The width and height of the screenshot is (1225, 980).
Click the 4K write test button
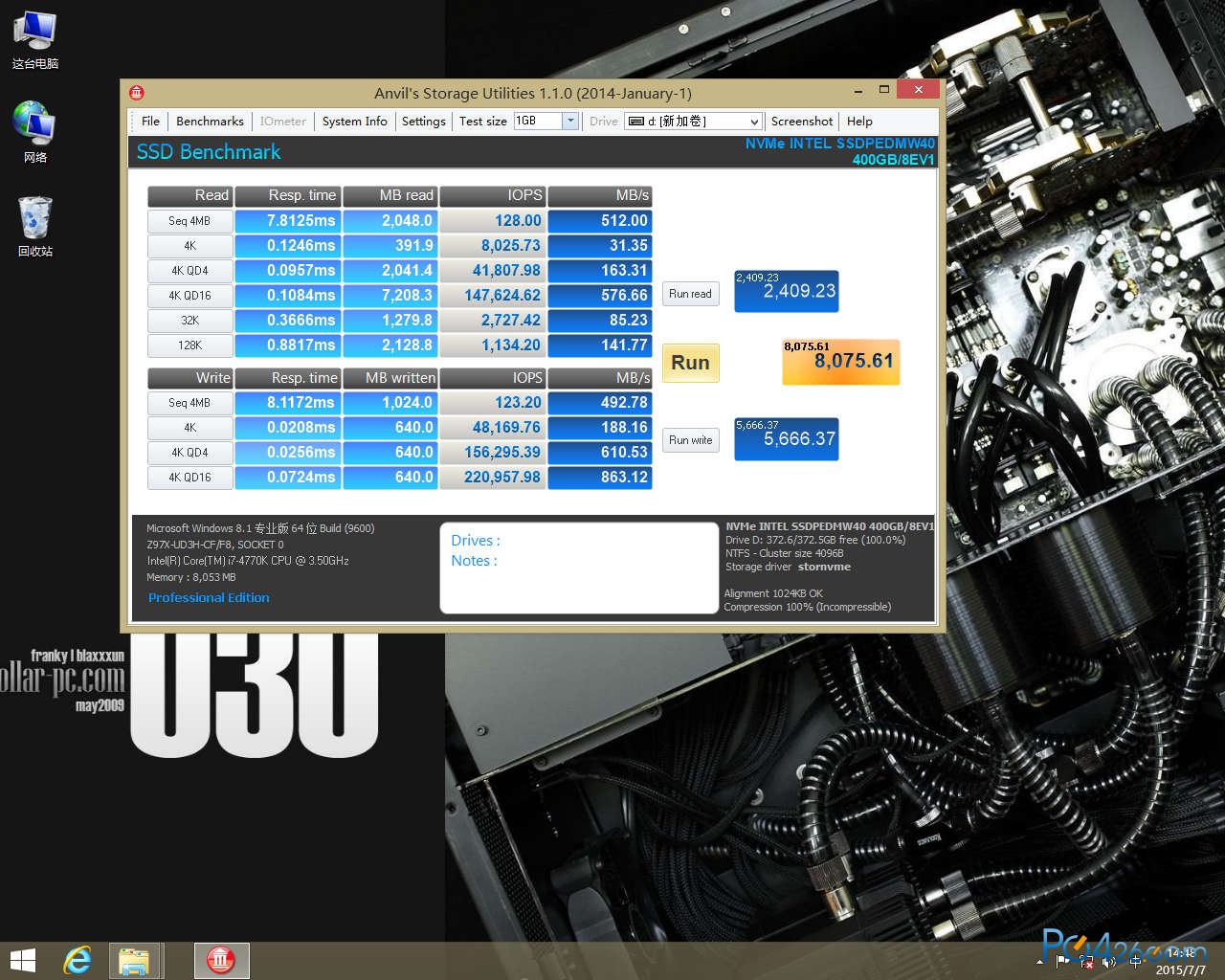[x=189, y=428]
